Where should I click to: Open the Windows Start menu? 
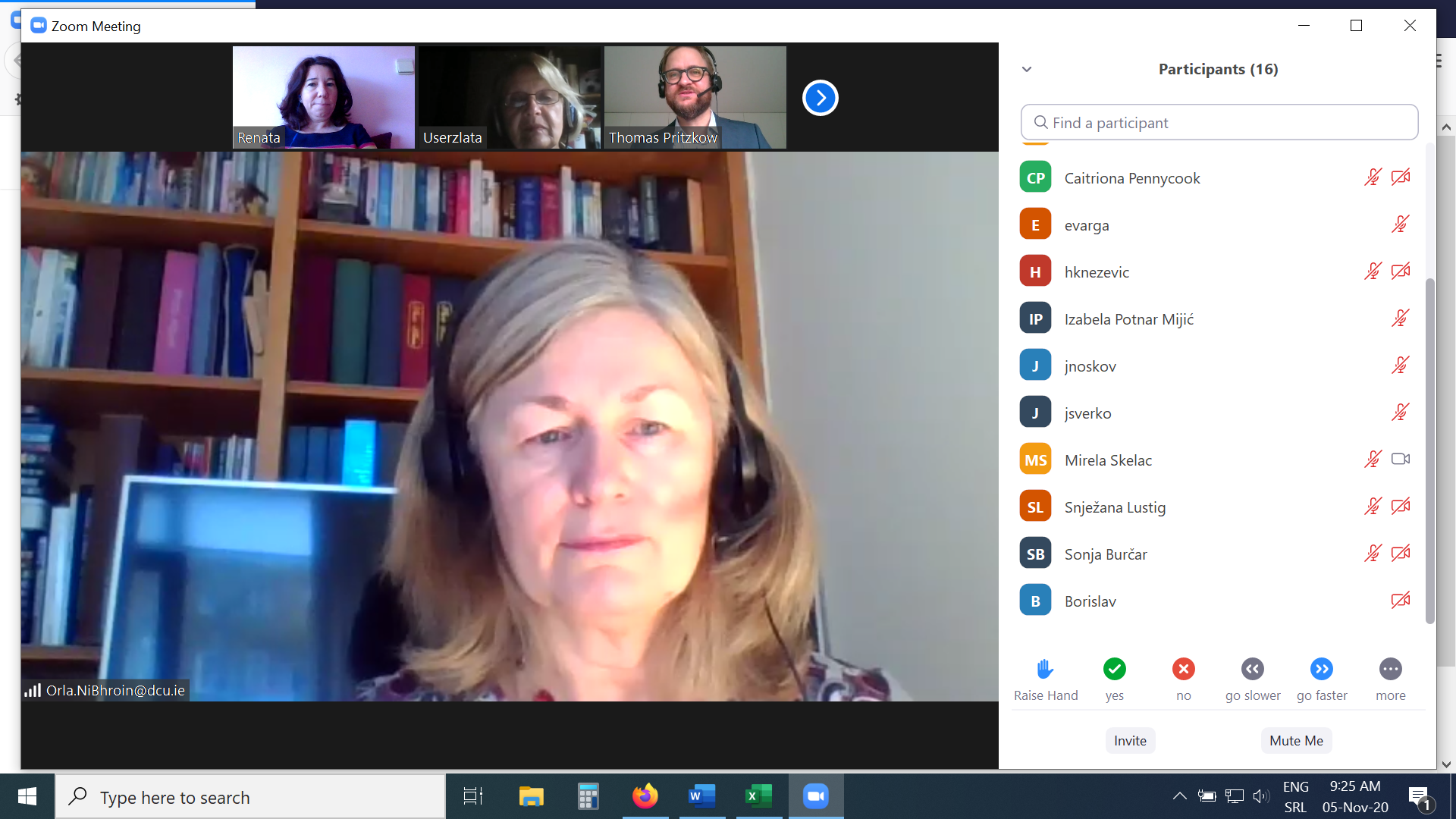[27, 796]
